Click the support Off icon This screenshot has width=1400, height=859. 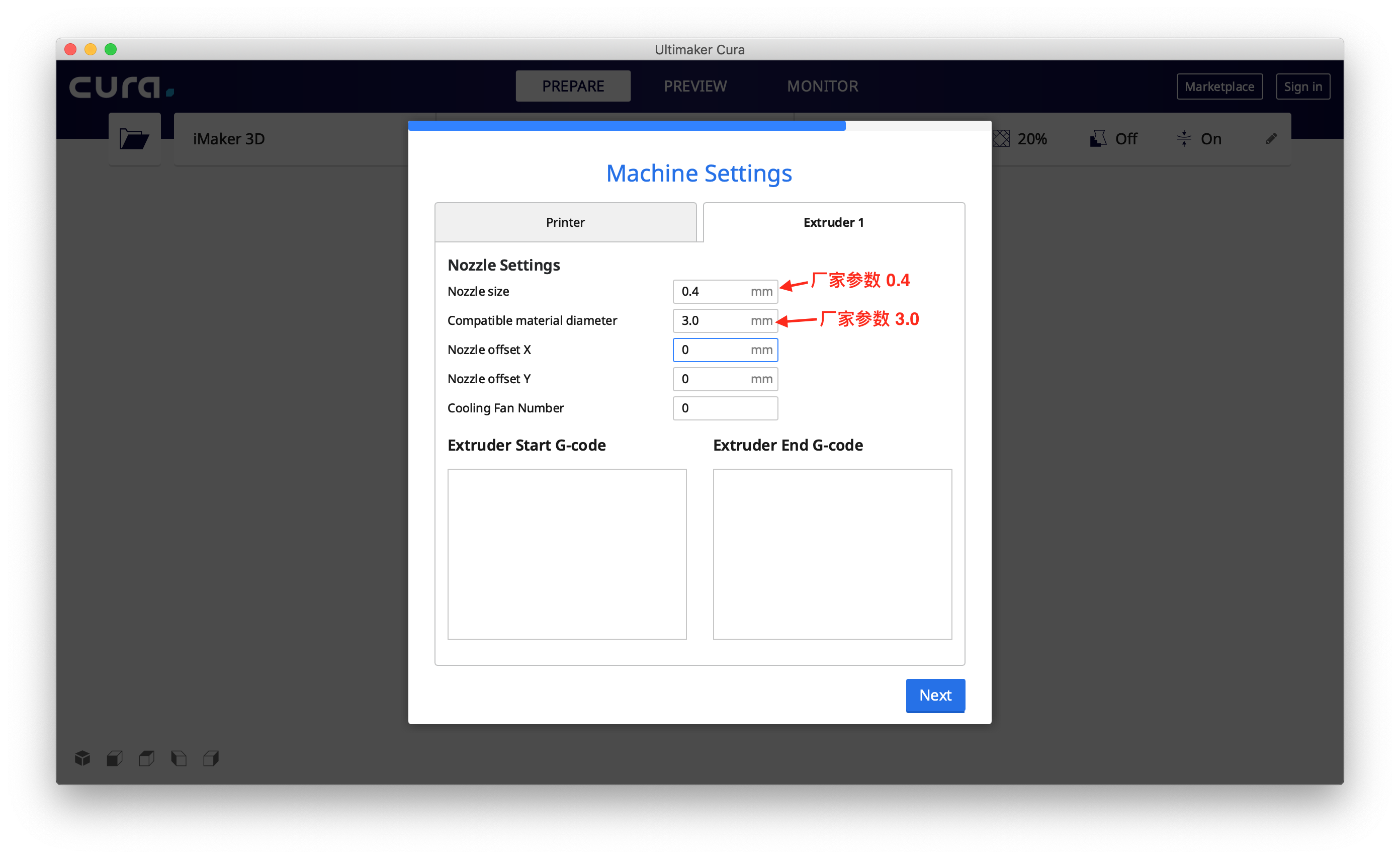pyautogui.click(x=1098, y=139)
